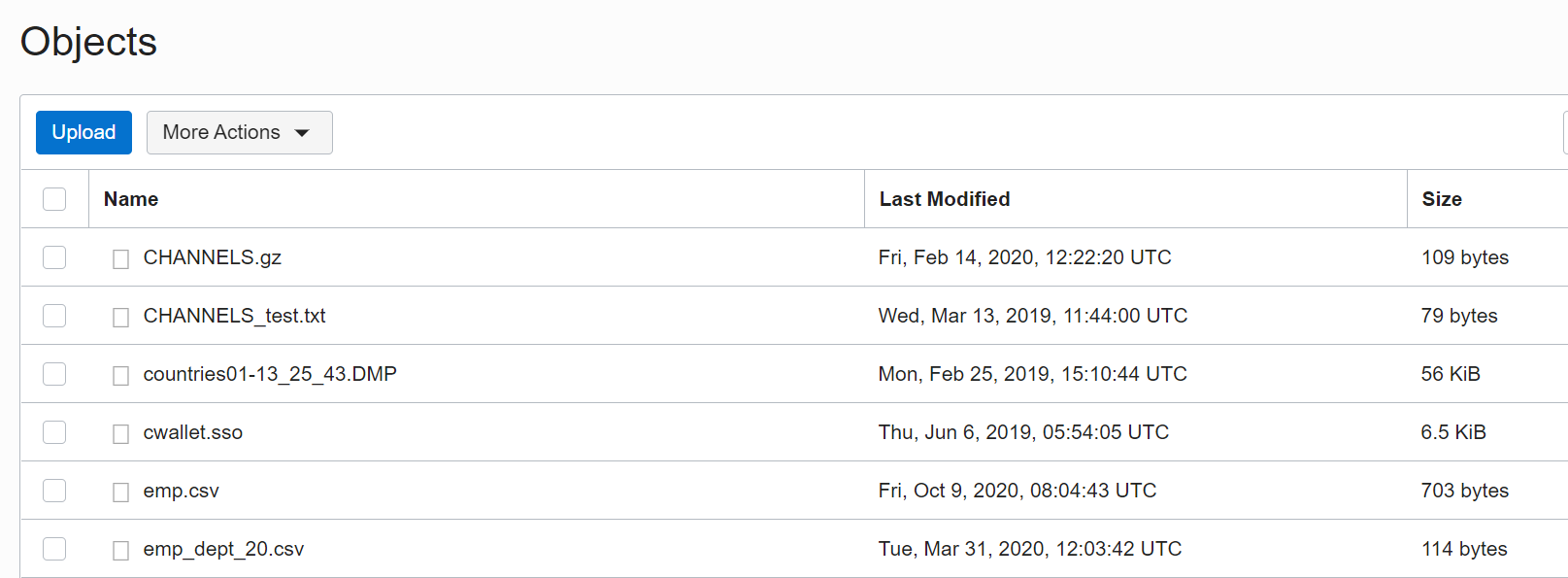The width and height of the screenshot is (1568, 578).
Task: Click the file icon beside emp.csv
Action: pyautogui.click(x=120, y=492)
